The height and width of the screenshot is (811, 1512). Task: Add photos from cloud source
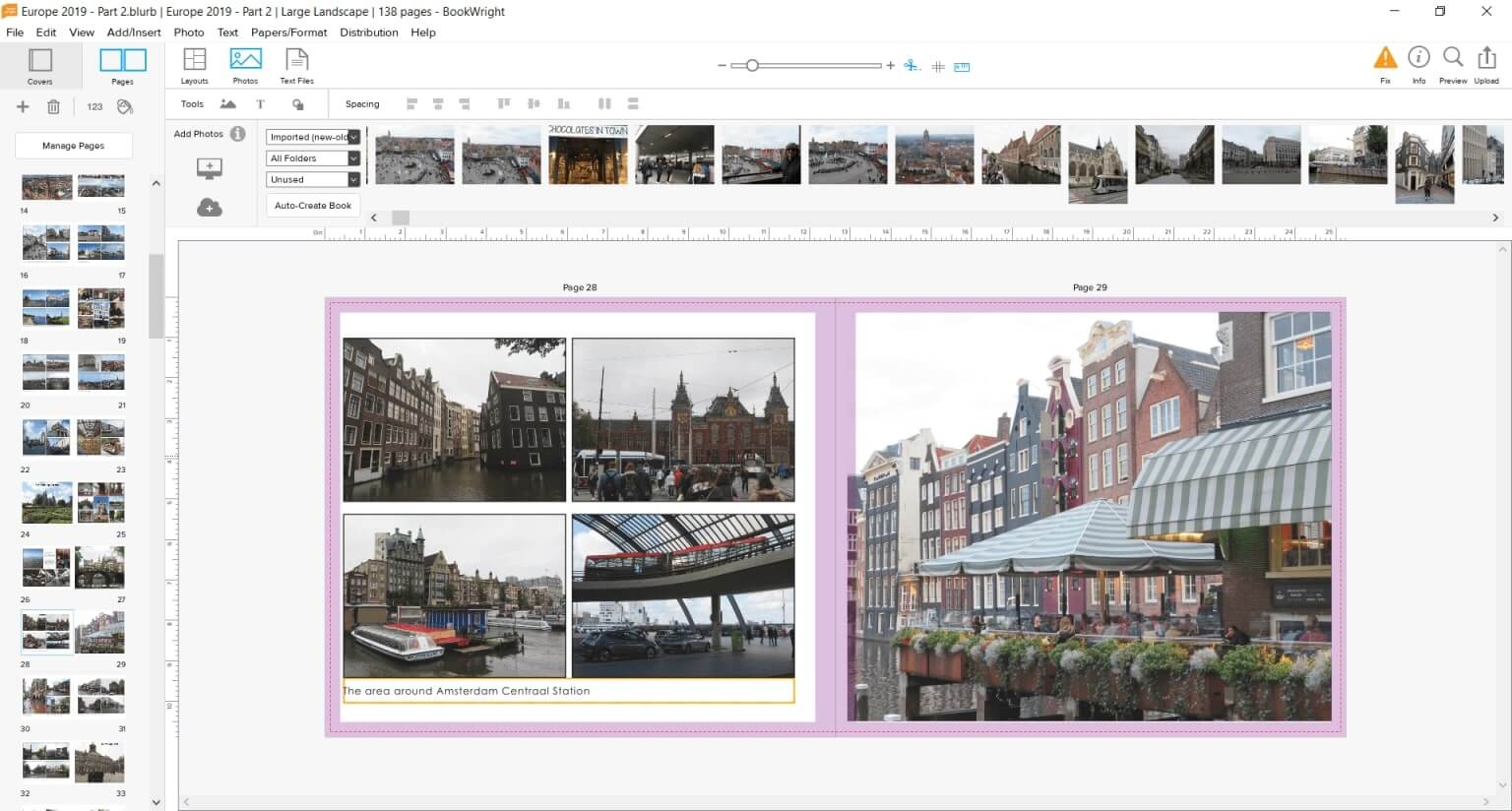(x=210, y=207)
